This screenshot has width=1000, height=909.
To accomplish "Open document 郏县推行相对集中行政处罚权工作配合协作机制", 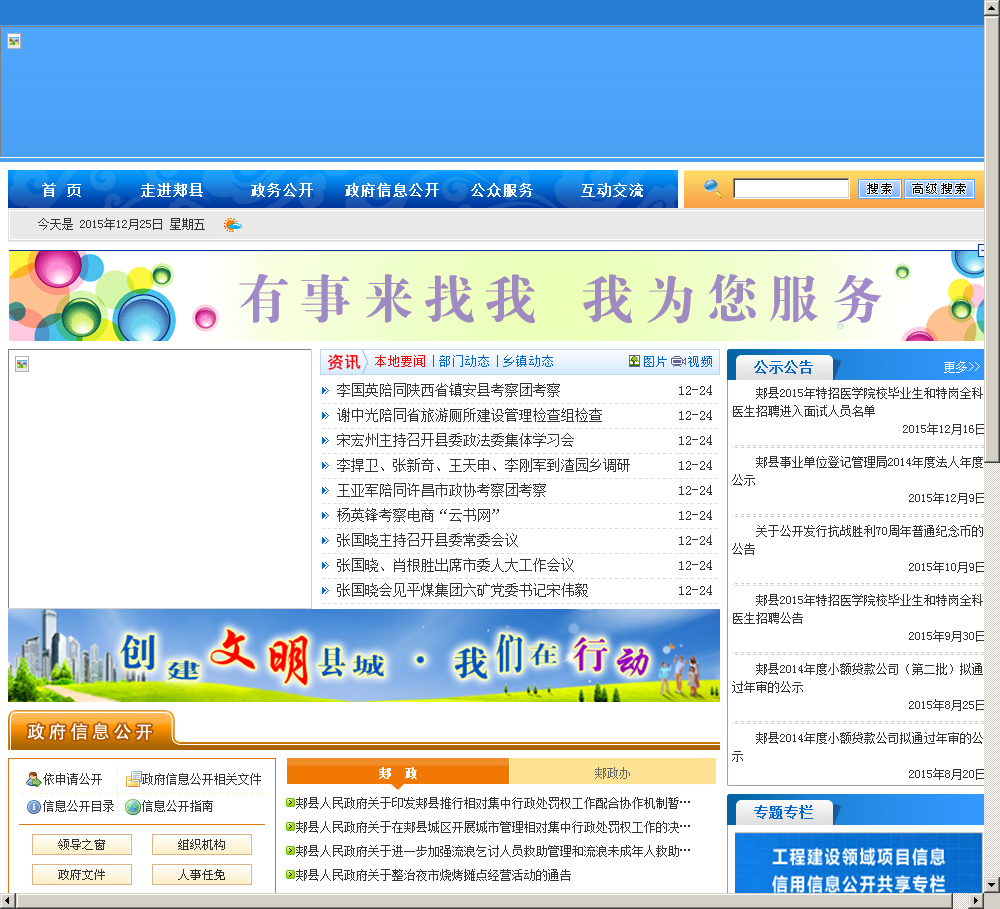I will point(493,802).
